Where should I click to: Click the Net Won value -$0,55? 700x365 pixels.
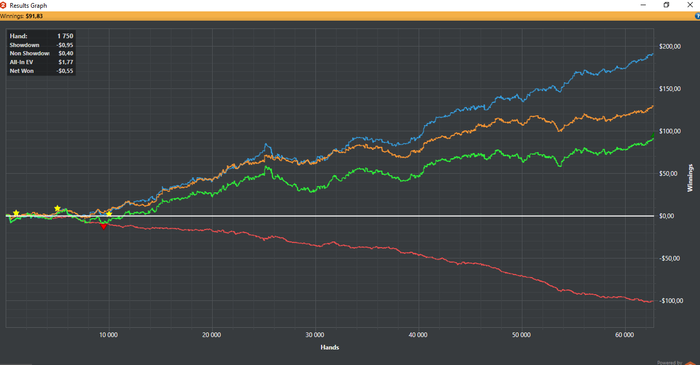click(x=65, y=71)
